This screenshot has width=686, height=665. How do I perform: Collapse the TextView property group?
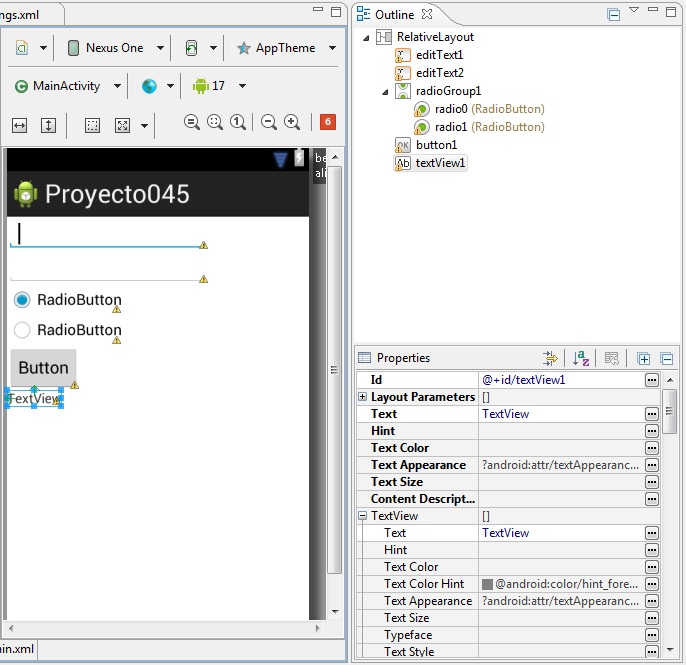click(x=362, y=516)
